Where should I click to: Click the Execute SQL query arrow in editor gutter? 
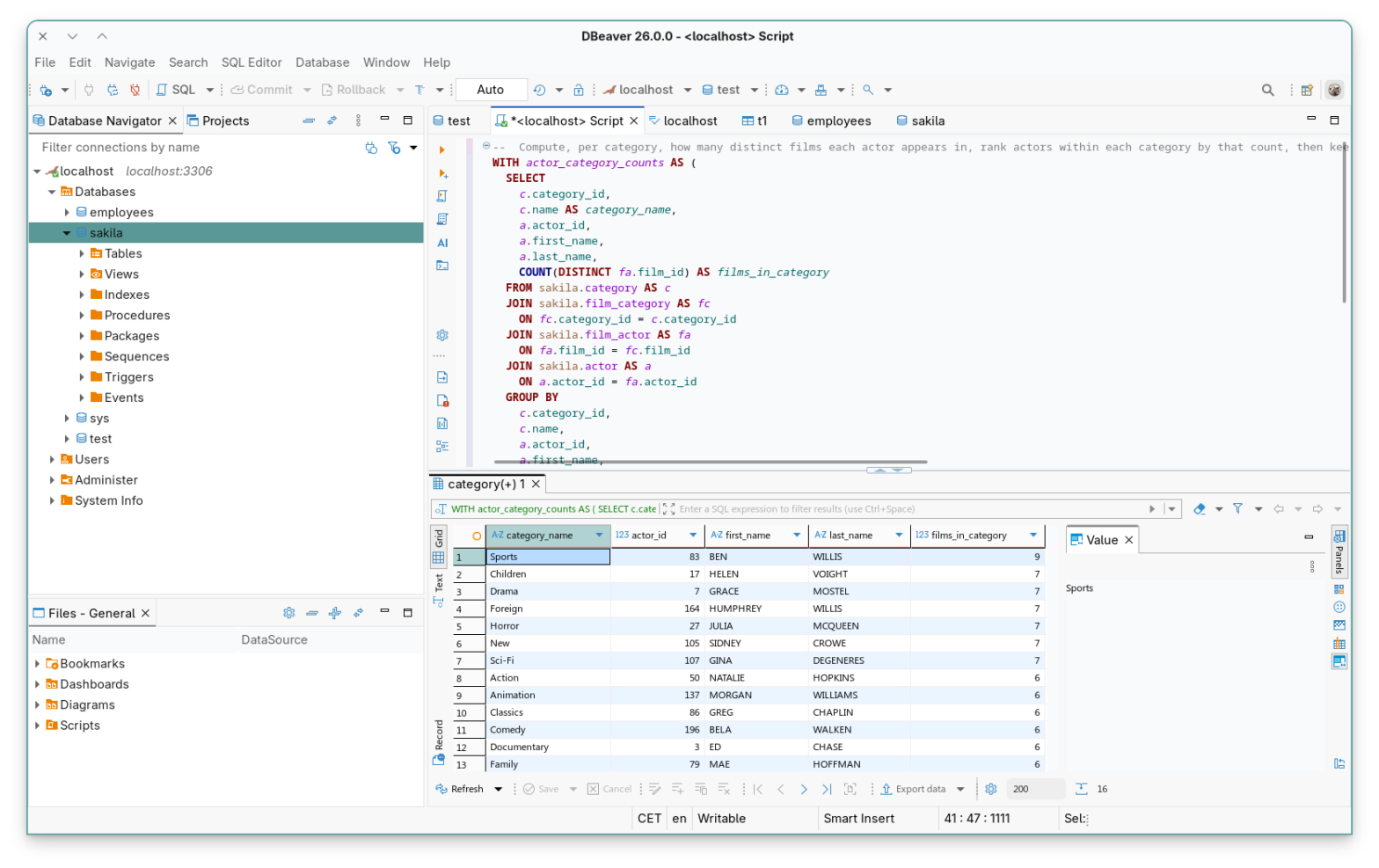tap(442, 150)
